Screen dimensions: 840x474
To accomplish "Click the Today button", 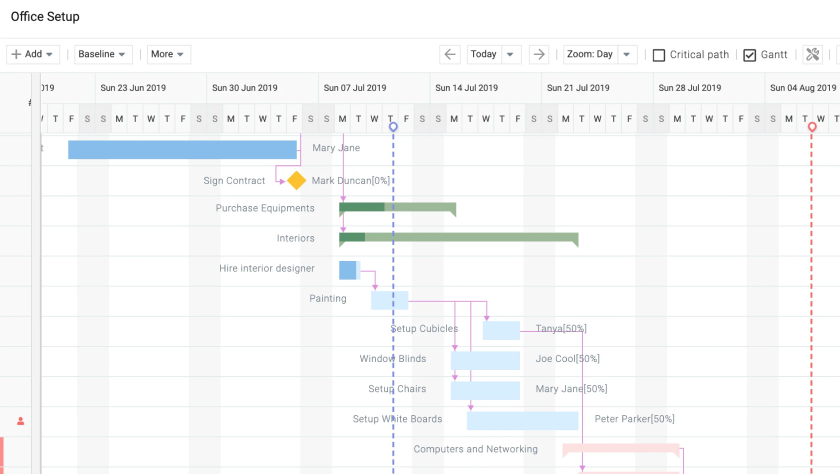I will [x=483, y=55].
